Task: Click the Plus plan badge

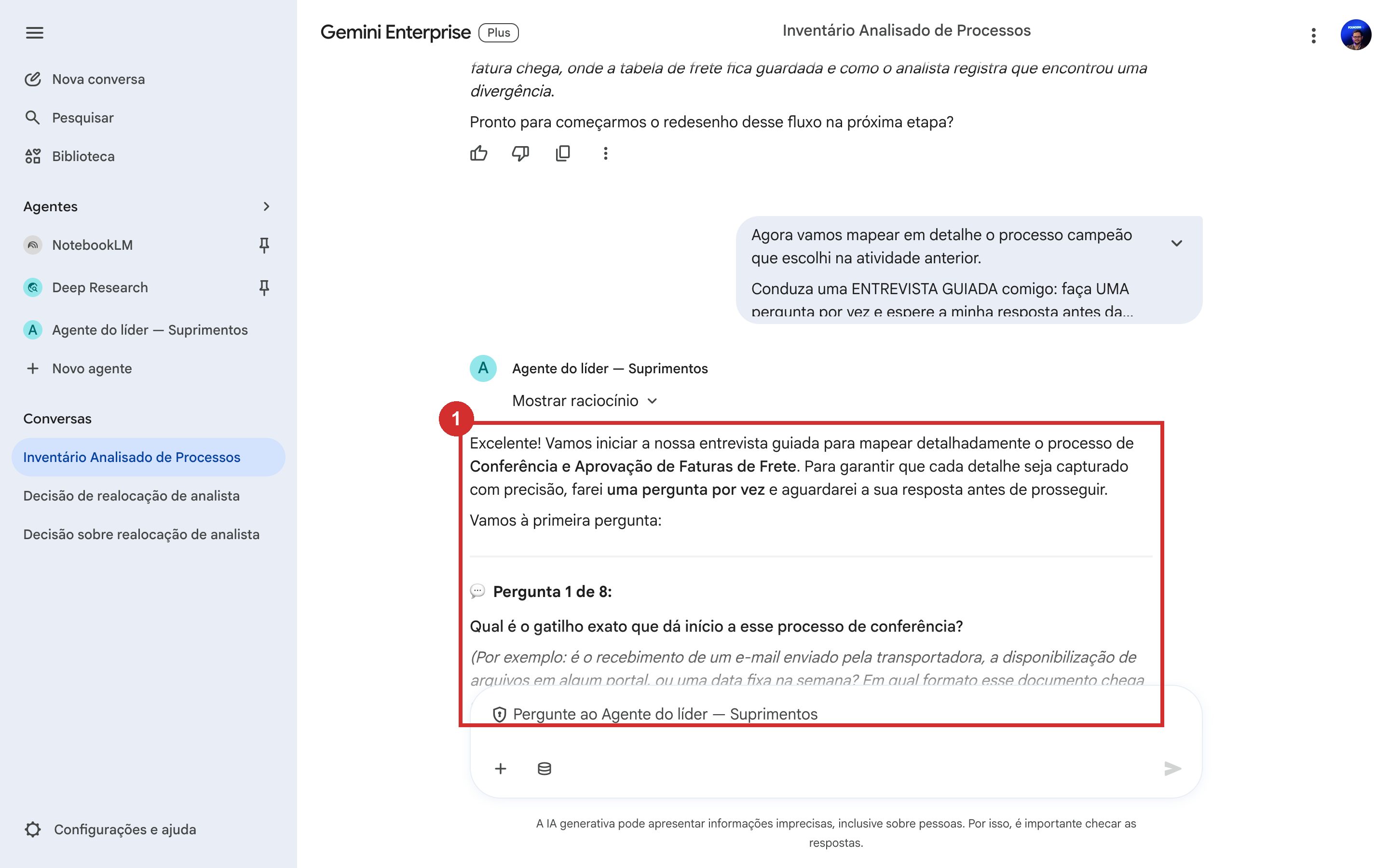Action: coord(498,33)
